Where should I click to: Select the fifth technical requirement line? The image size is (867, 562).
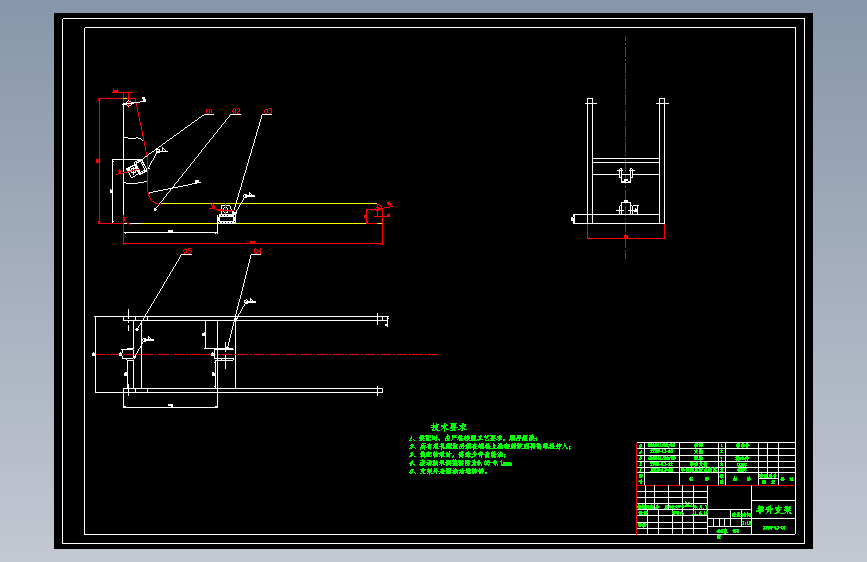[448, 471]
